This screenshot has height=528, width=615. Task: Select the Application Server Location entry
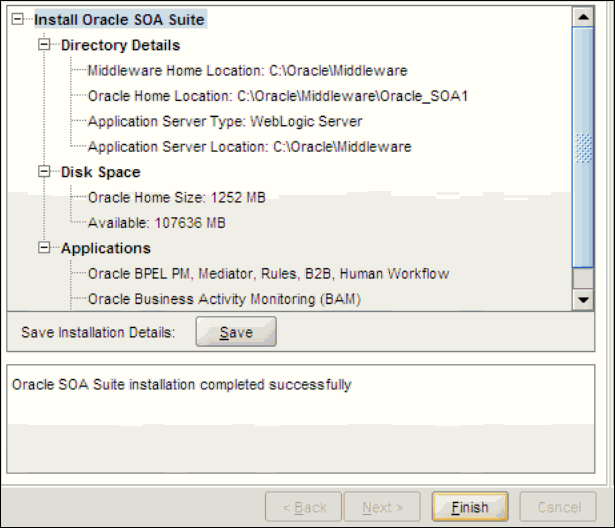pyautogui.click(x=249, y=147)
